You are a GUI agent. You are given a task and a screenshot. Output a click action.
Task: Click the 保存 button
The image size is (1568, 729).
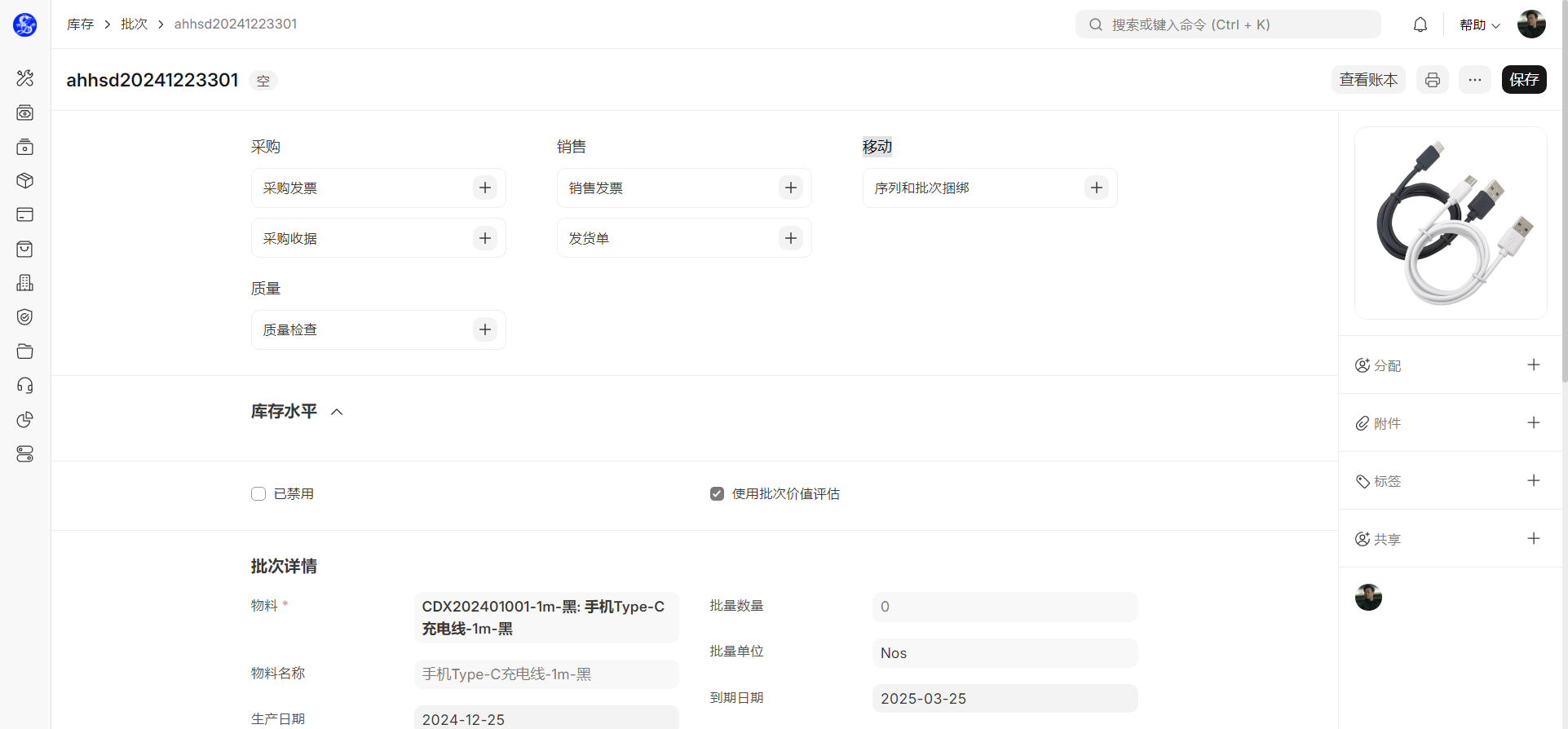(1524, 80)
